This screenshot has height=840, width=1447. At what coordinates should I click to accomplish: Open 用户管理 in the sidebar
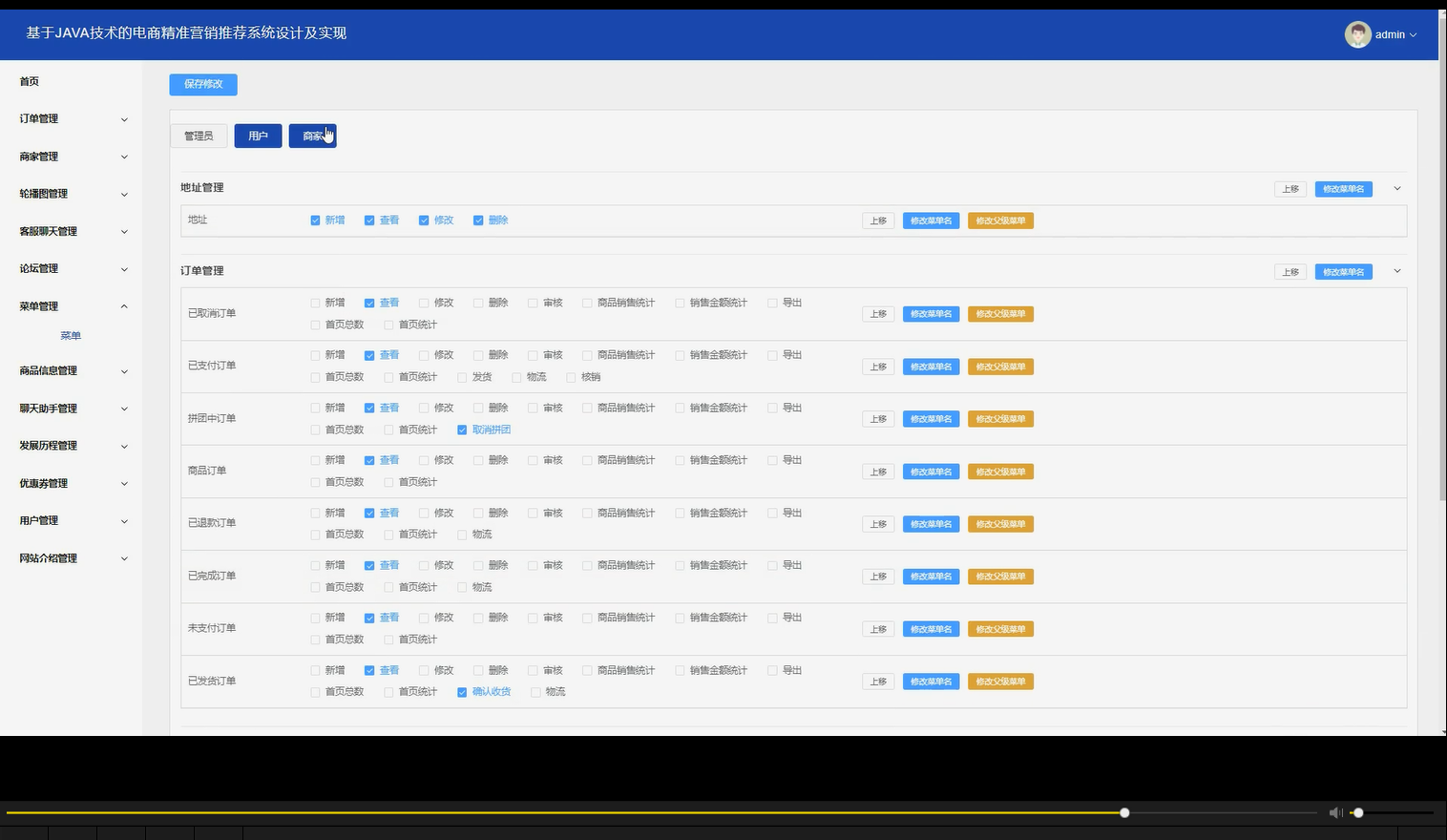pos(72,520)
